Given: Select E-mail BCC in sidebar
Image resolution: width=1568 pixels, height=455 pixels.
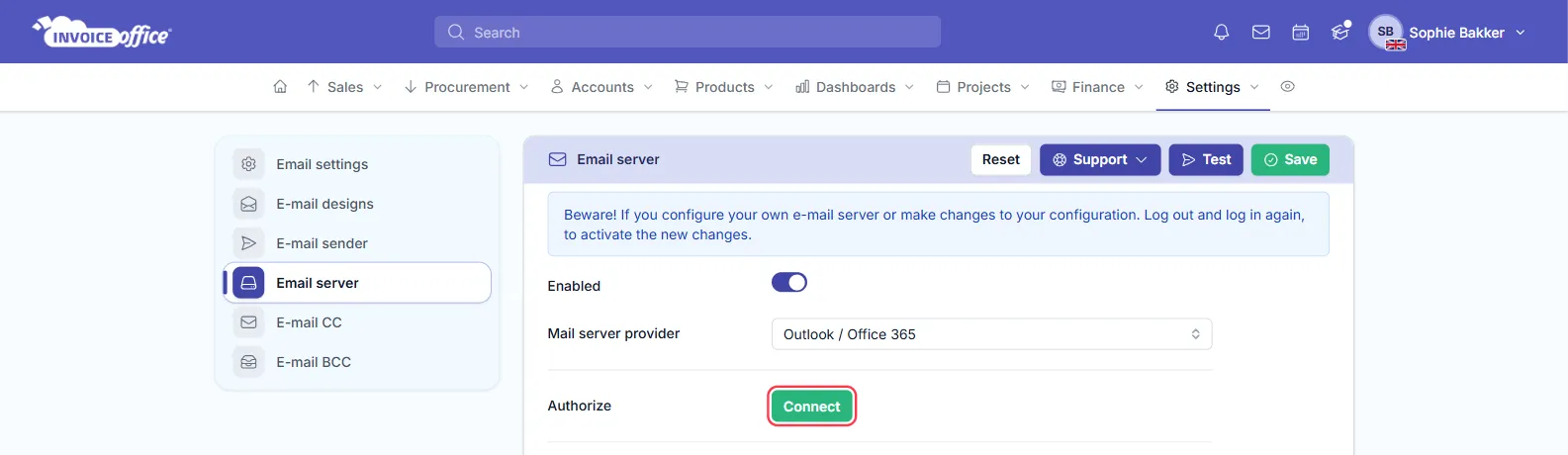Looking at the screenshot, I should pos(357,362).
